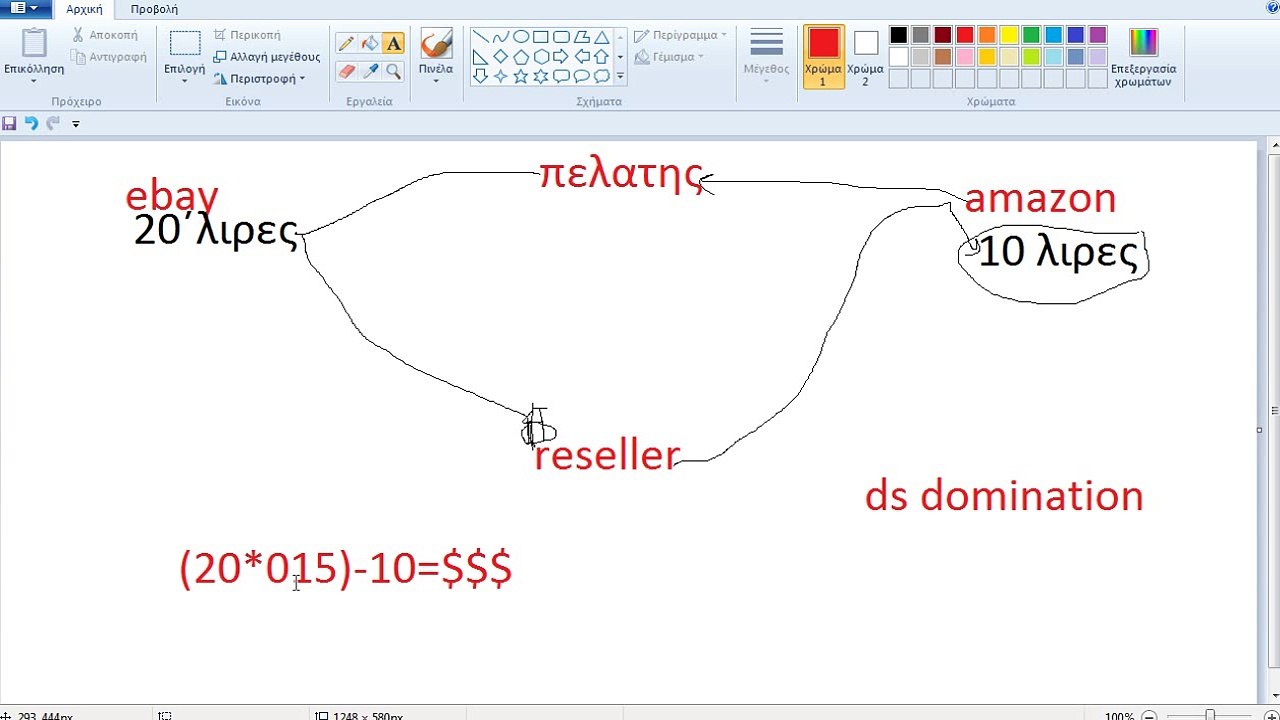Choose the straight line shape
The image size is (1280, 720).
481,38
